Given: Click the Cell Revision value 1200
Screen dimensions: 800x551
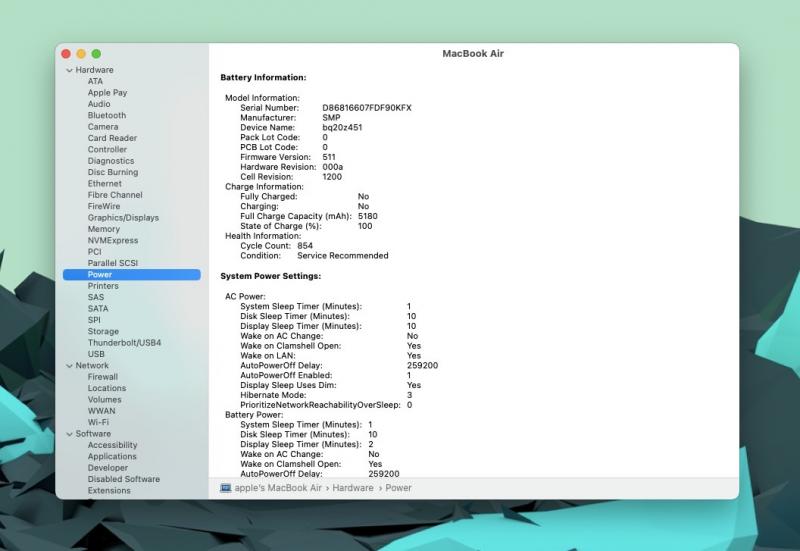Looking at the screenshot, I should 332,177.
